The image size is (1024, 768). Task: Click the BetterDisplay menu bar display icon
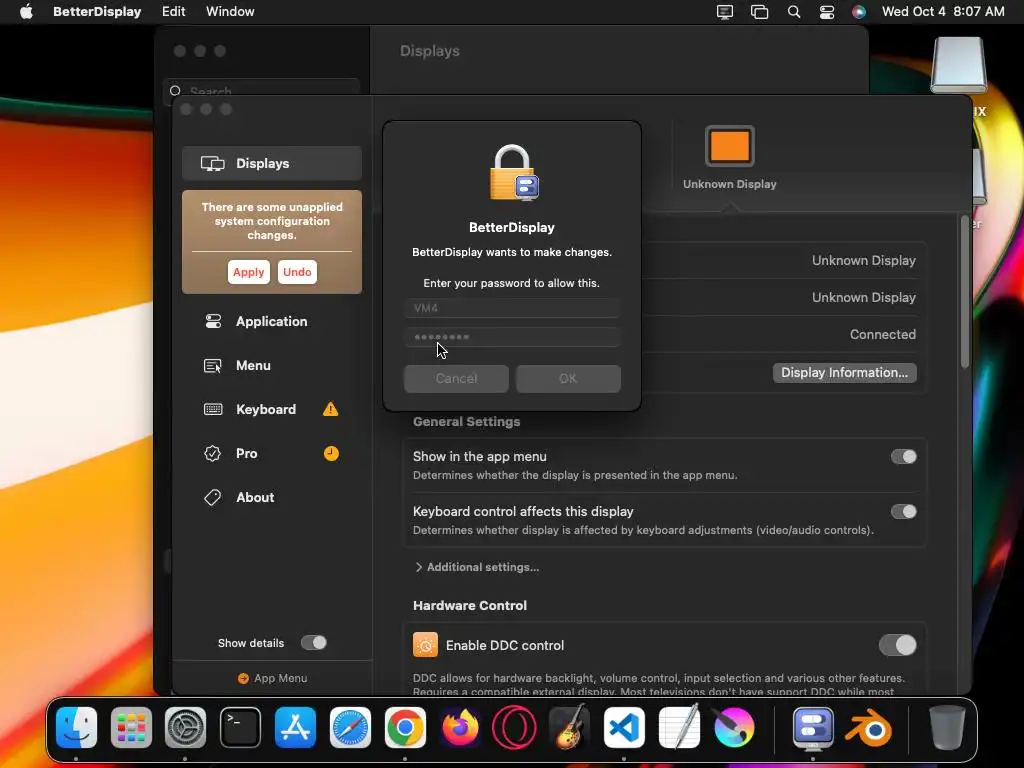tap(725, 12)
